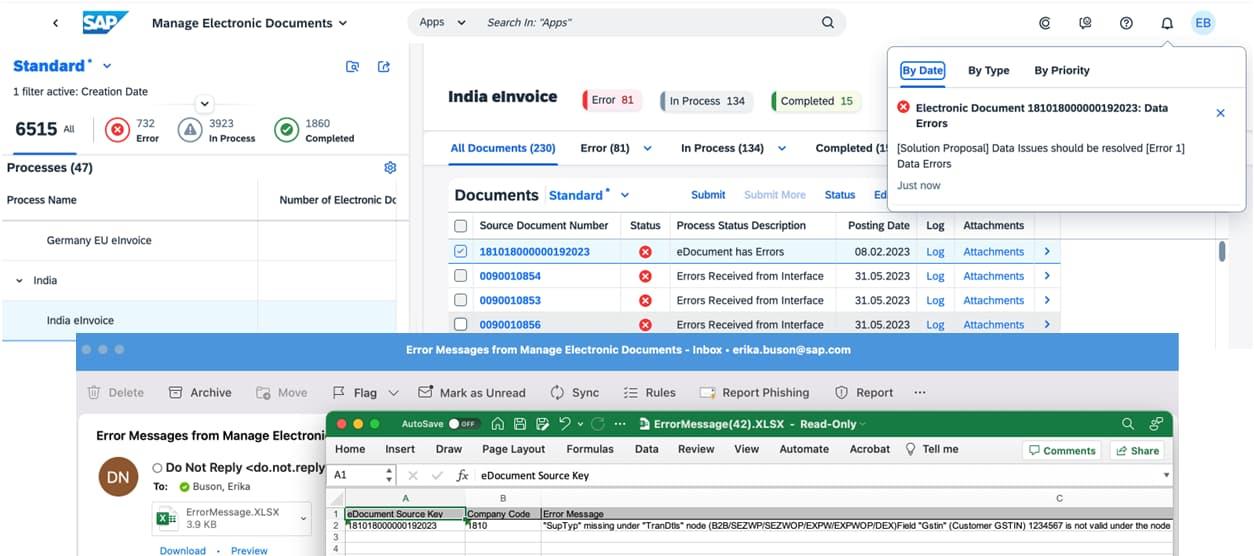This screenshot has height=556, width=1254.
Task: Tick the checkbox for document 0090010854
Action: coord(461,276)
